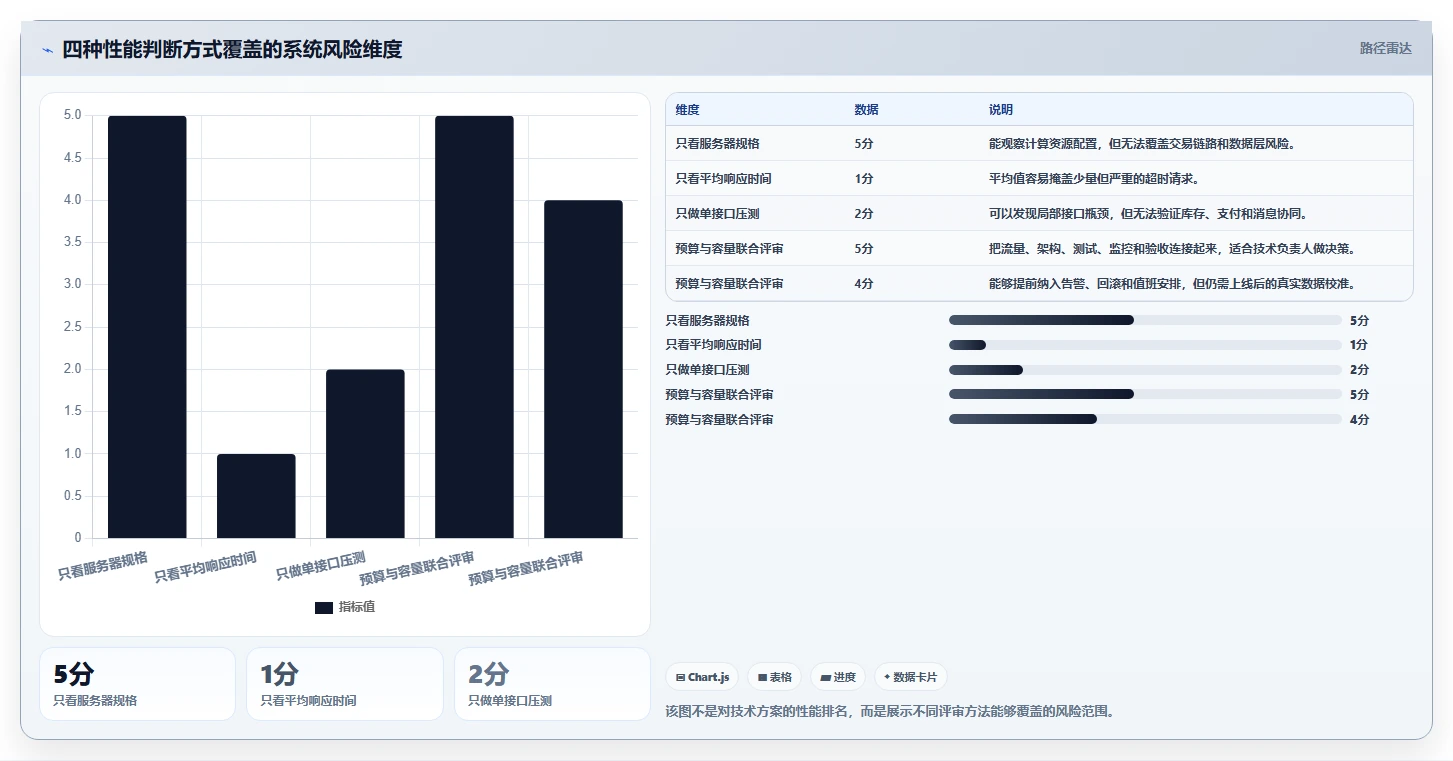1453x761 pixels.
Task: Click the table description starting 把流量、架构、测试
Action: [x=1172, y=249]
